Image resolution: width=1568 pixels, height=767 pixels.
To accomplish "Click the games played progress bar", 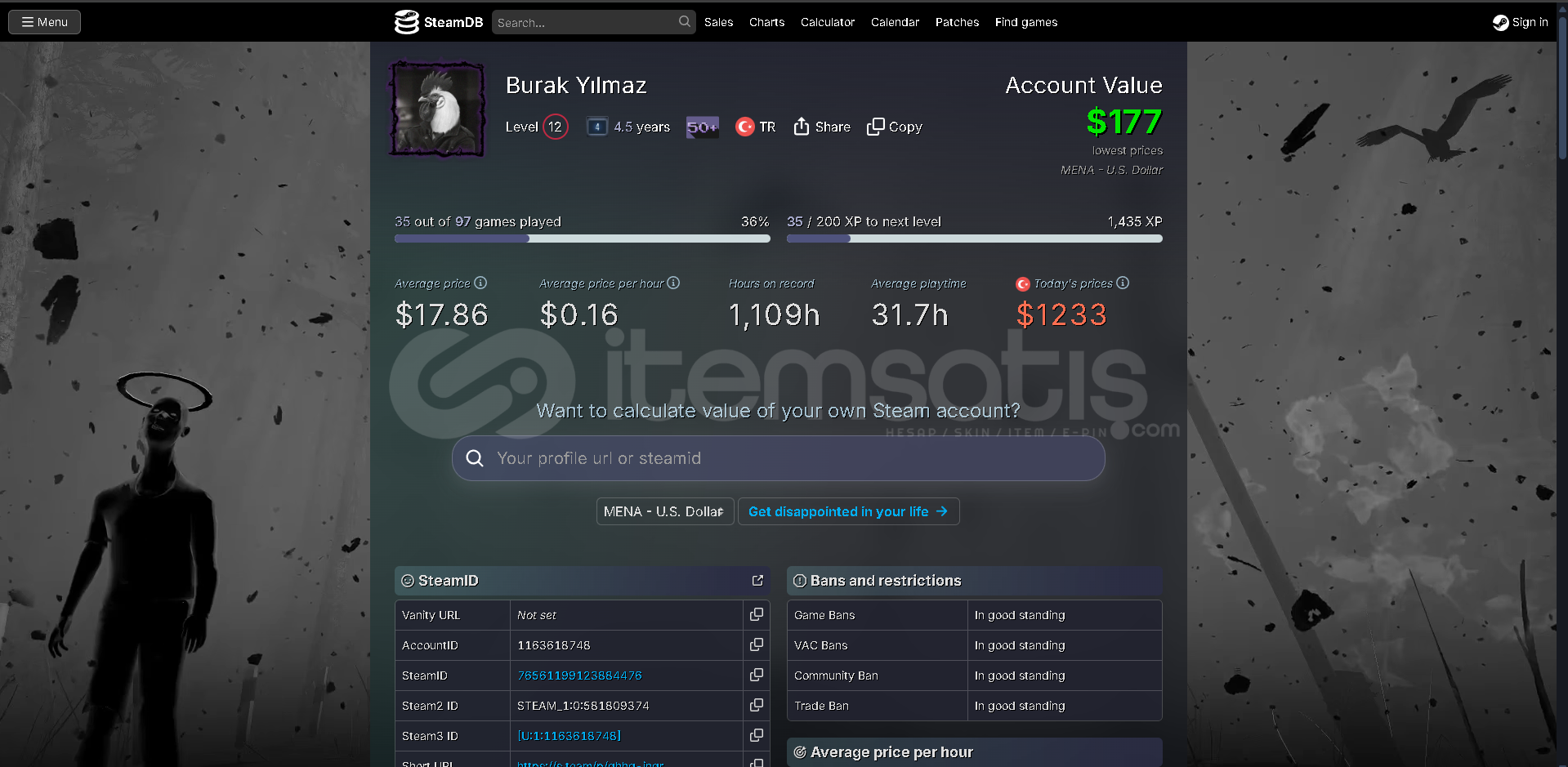I will pos(583,239).
